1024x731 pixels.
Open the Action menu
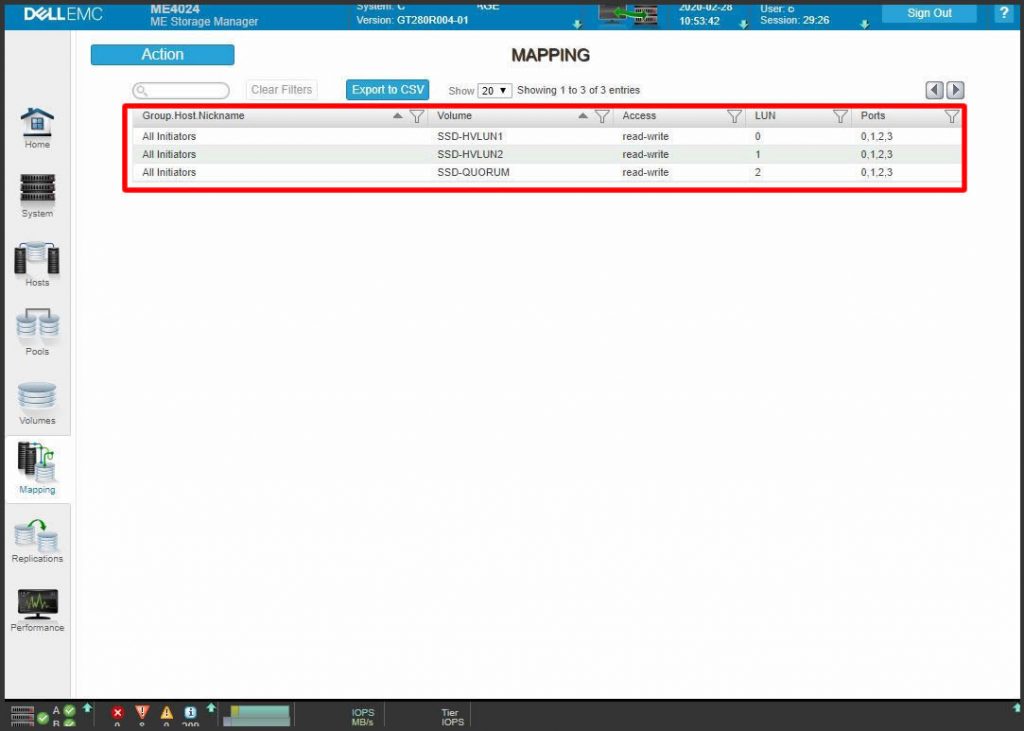click(163, 55)
